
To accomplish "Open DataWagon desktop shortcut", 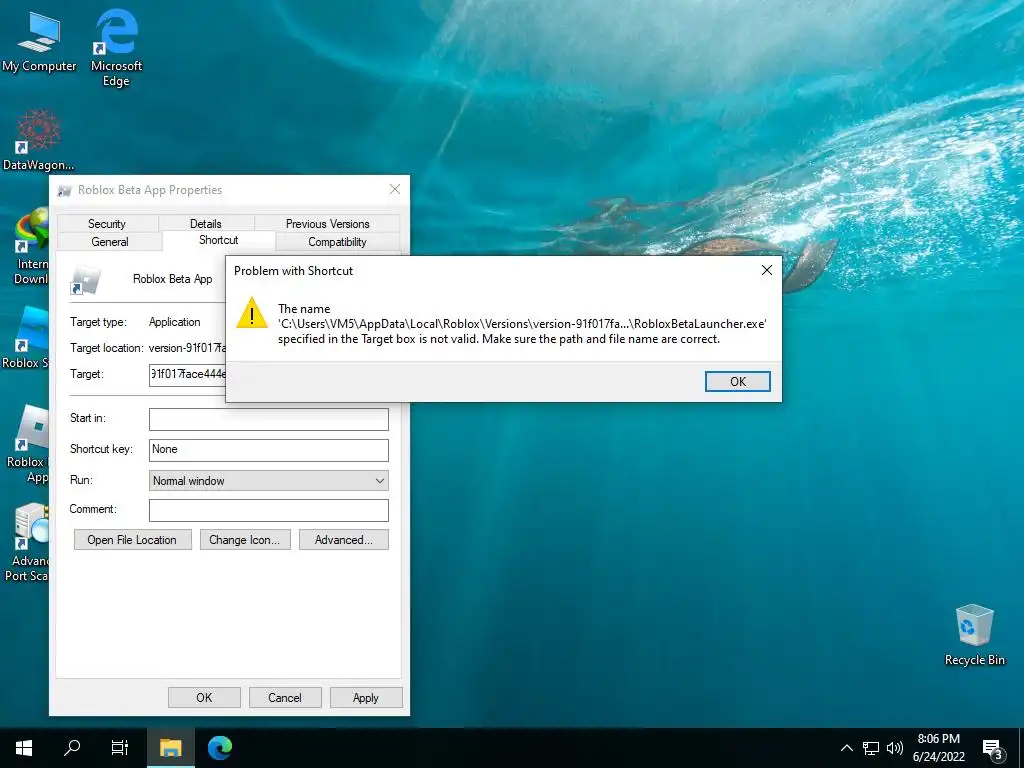I will [38, 140].
